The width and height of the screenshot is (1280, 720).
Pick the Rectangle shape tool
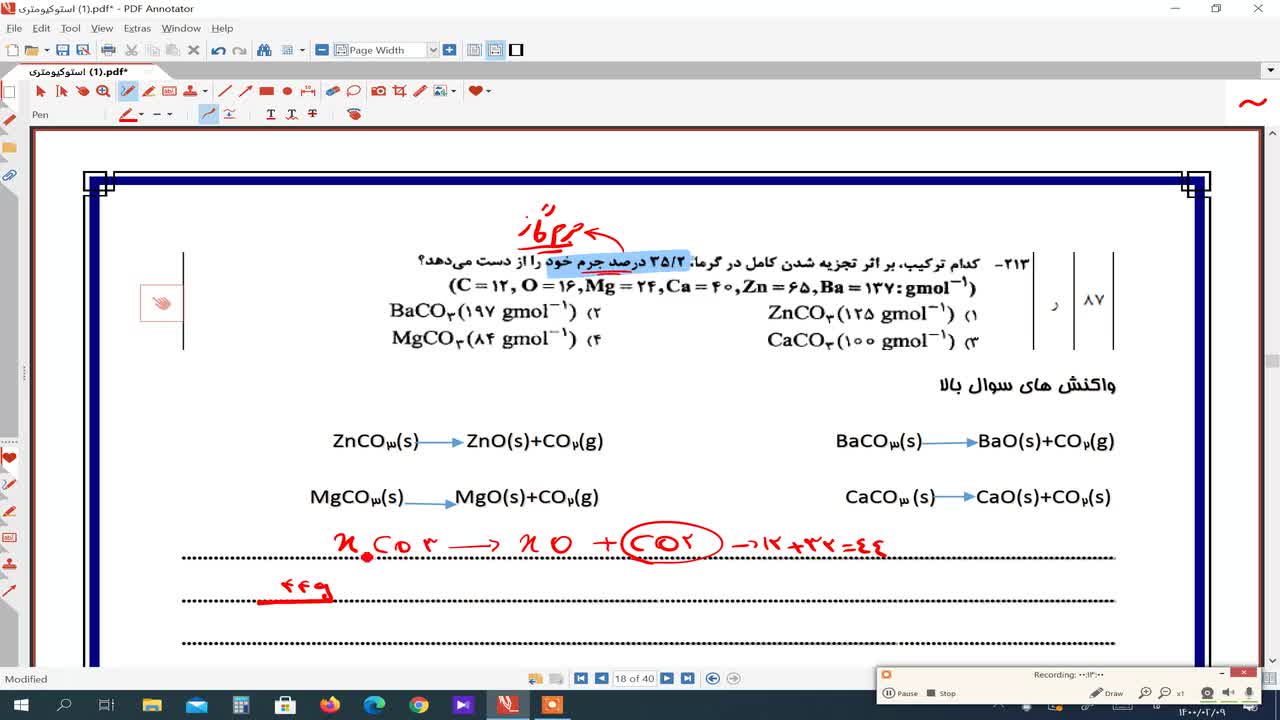266,91
